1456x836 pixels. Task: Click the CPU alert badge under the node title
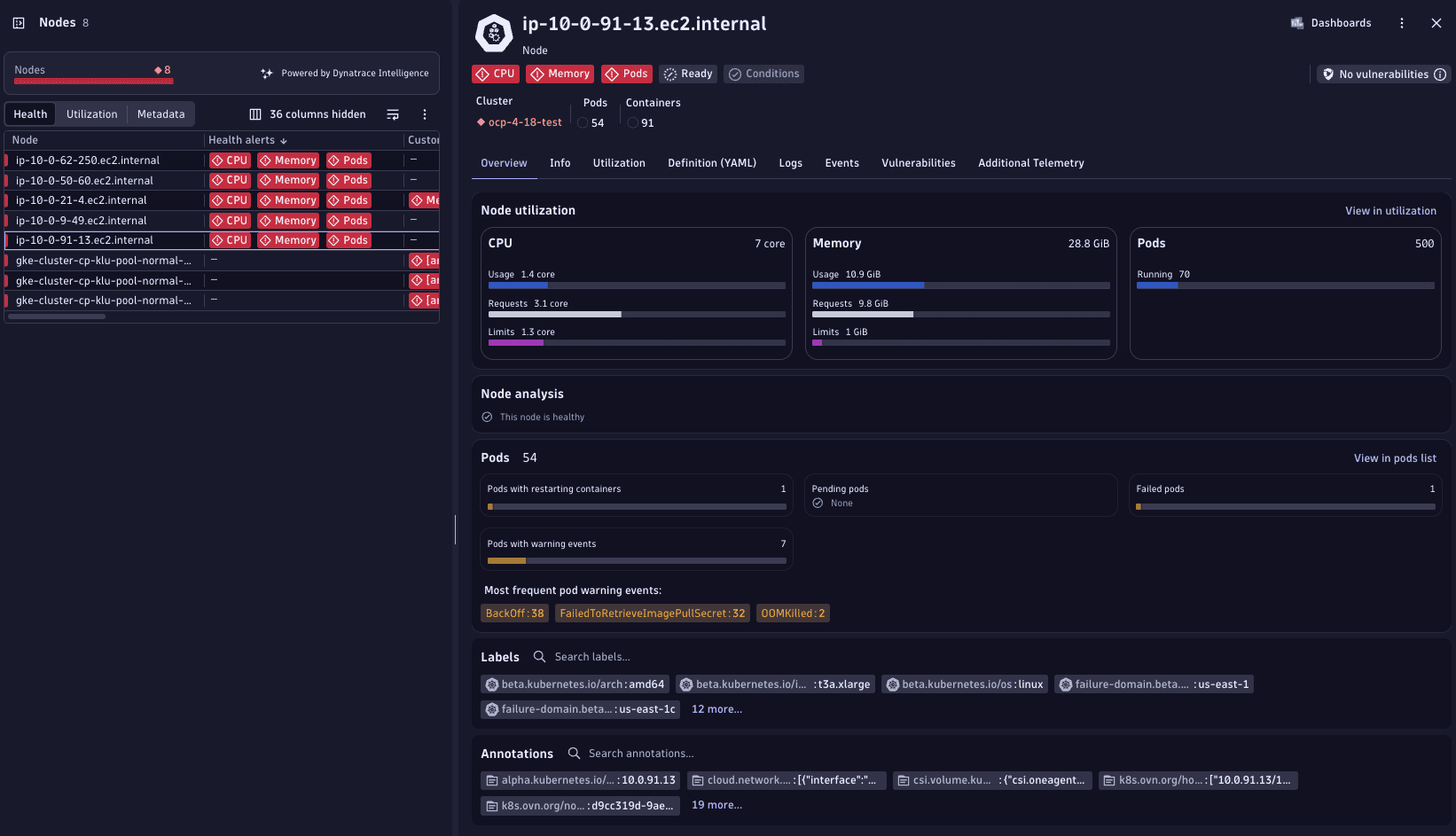(495, 74)
